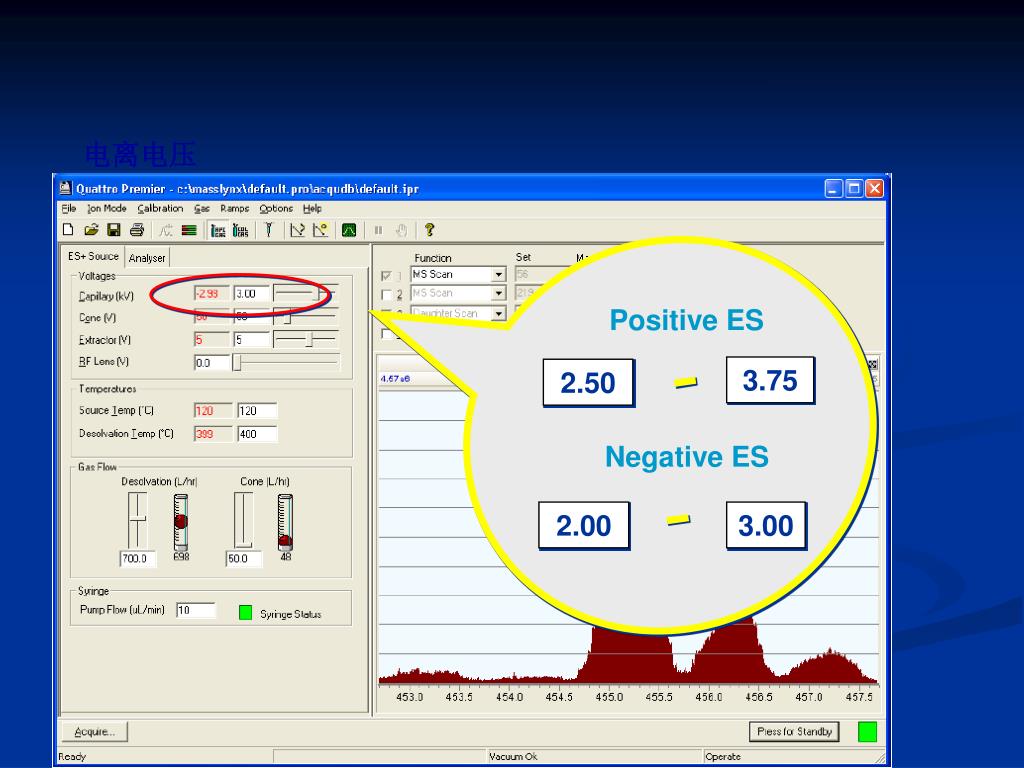The width and height of the screenshot is (1024, 768).
Task: Open the Gas menu
Action: coord(202,208)
